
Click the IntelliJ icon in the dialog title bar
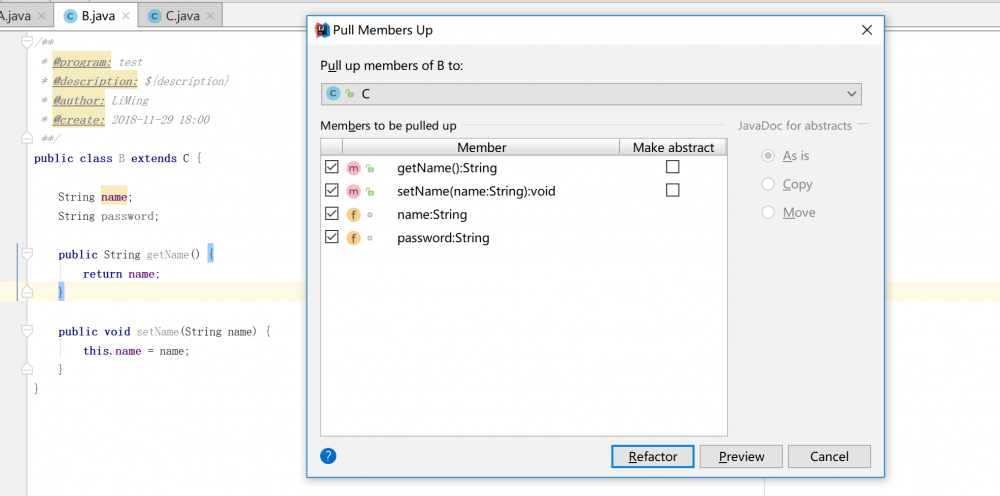[322, 30]
